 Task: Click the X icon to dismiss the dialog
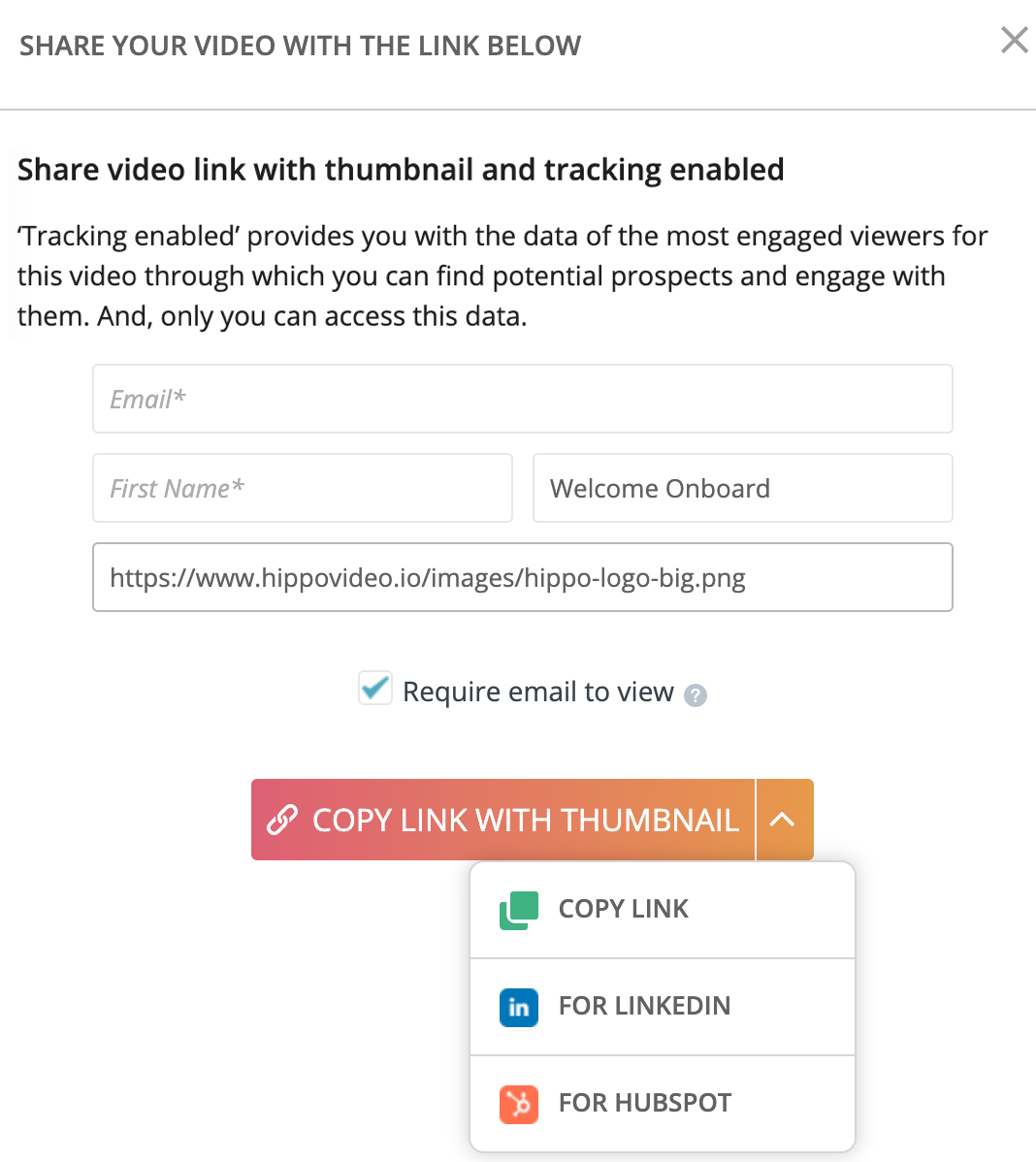pyautogui.click(x=1014, y=40)
